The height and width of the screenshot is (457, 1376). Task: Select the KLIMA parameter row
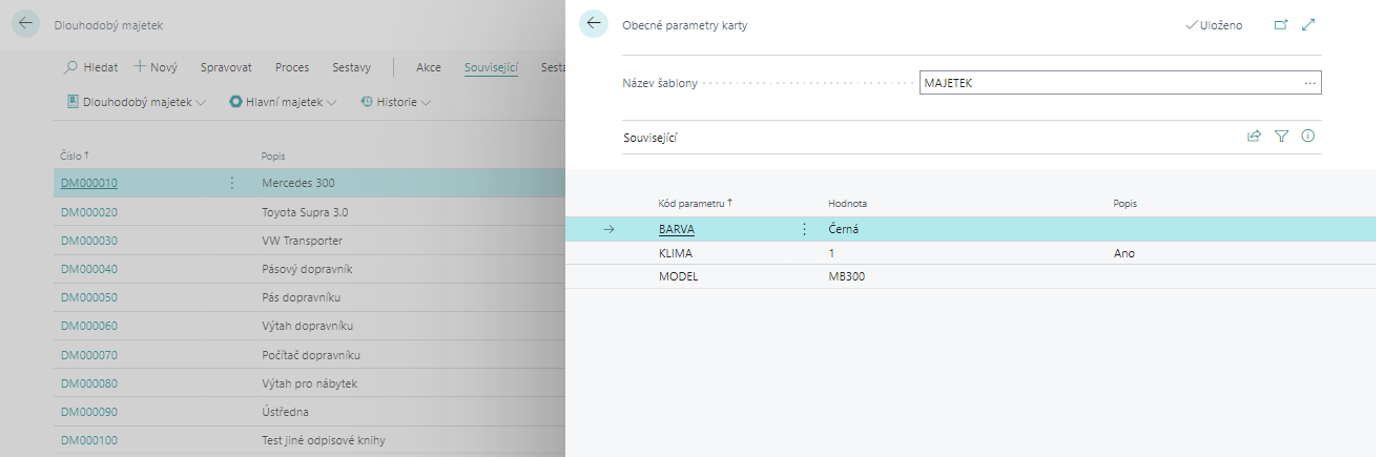point(675,253)
